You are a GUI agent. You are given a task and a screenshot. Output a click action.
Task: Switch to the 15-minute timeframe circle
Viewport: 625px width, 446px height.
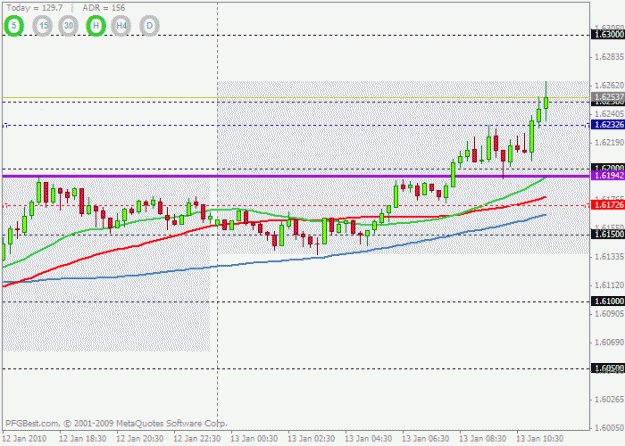pyautogui.click(x=43, y=26)
